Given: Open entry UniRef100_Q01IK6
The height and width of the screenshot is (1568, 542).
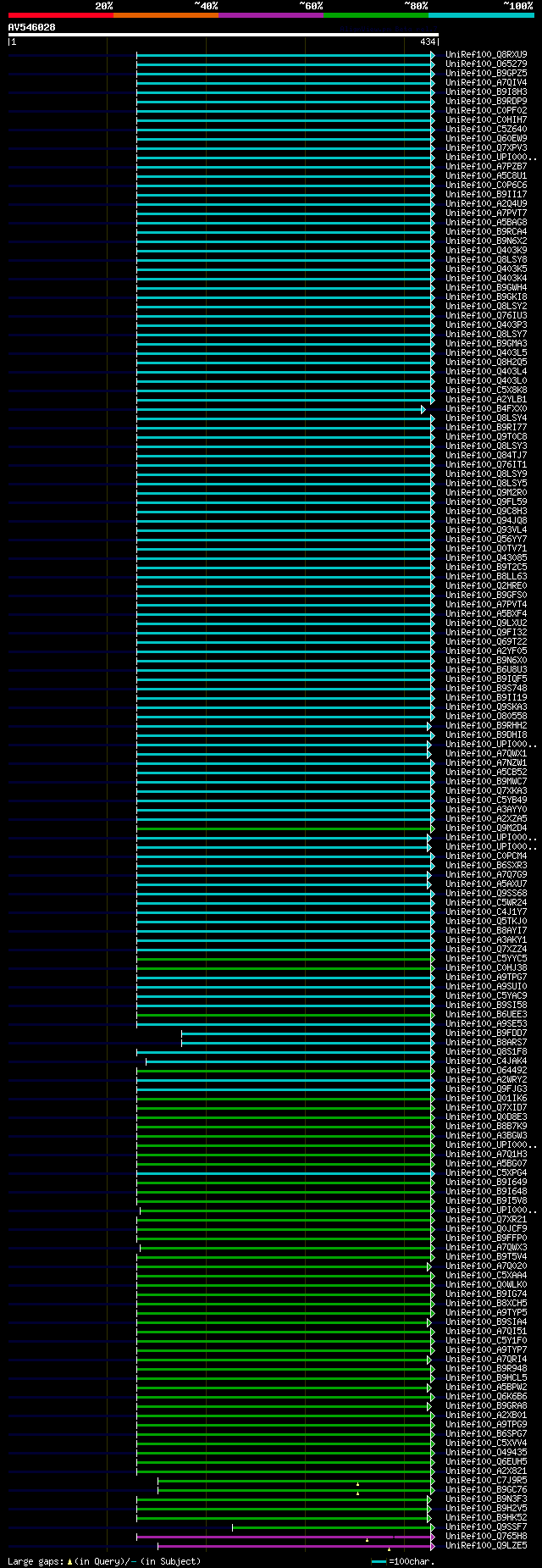Looking at the screenshot, I should click(486, 1098).
